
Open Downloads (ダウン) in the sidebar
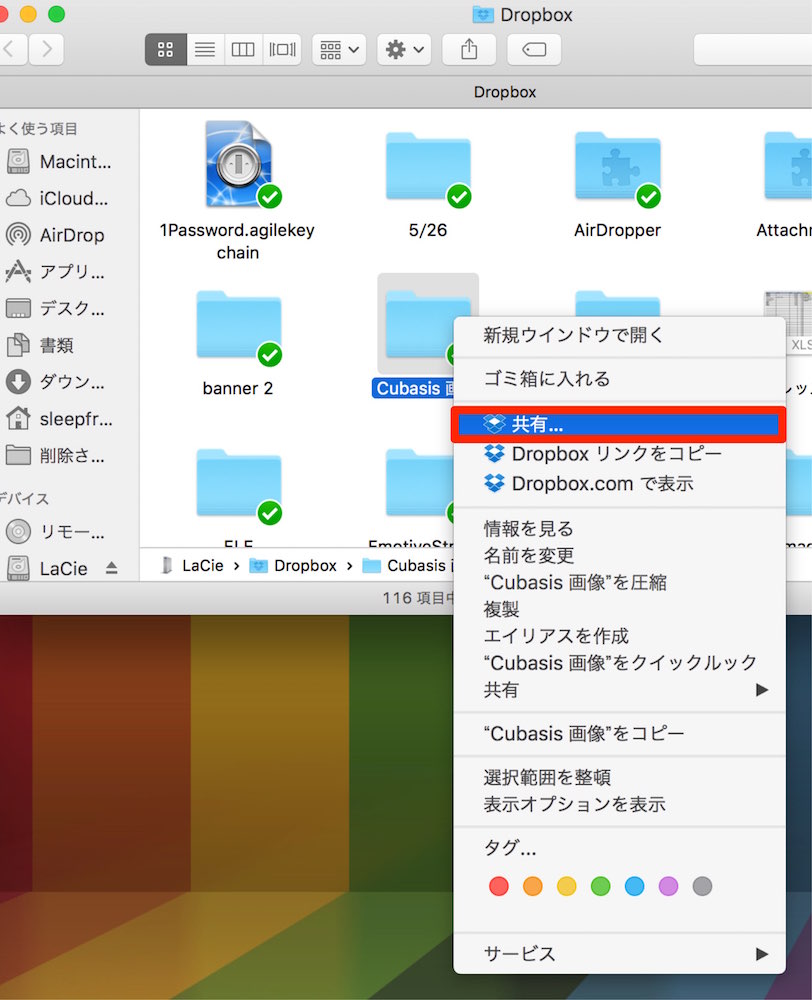click(55, 382)
